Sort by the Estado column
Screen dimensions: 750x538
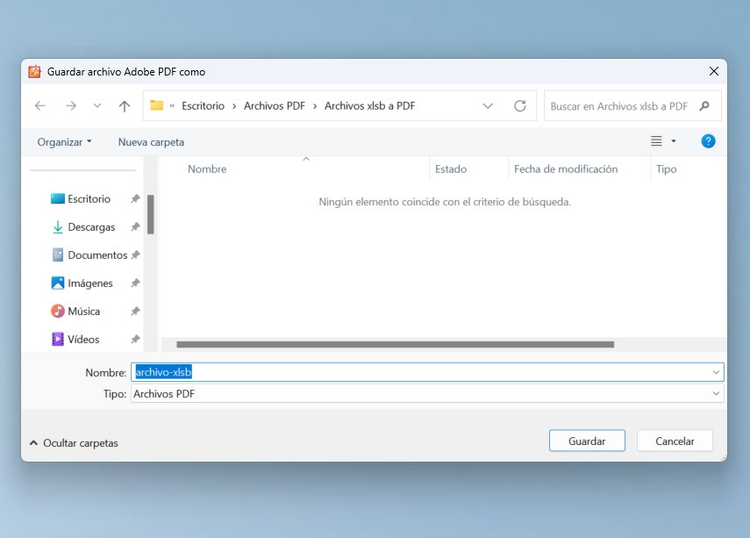(451, 169)
